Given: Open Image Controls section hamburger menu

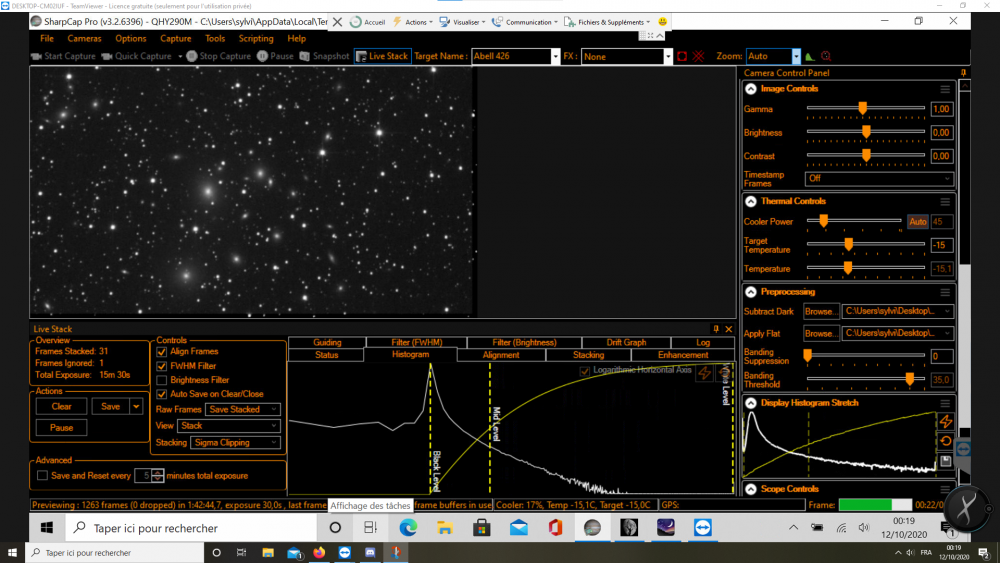Looking at the screenshot, I should [x=945, y=89].
